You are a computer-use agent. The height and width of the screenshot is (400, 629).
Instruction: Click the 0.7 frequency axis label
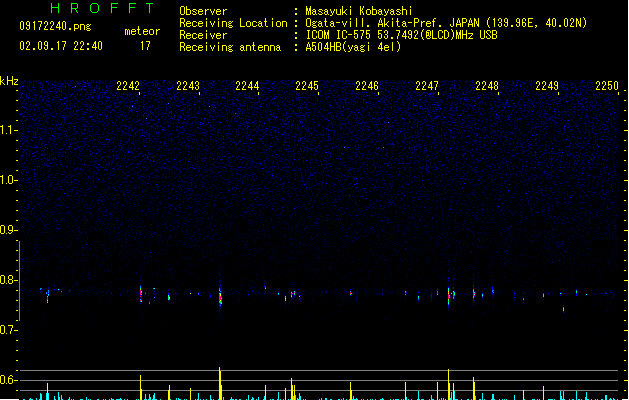pyautogui.click(x=8, y=330)
